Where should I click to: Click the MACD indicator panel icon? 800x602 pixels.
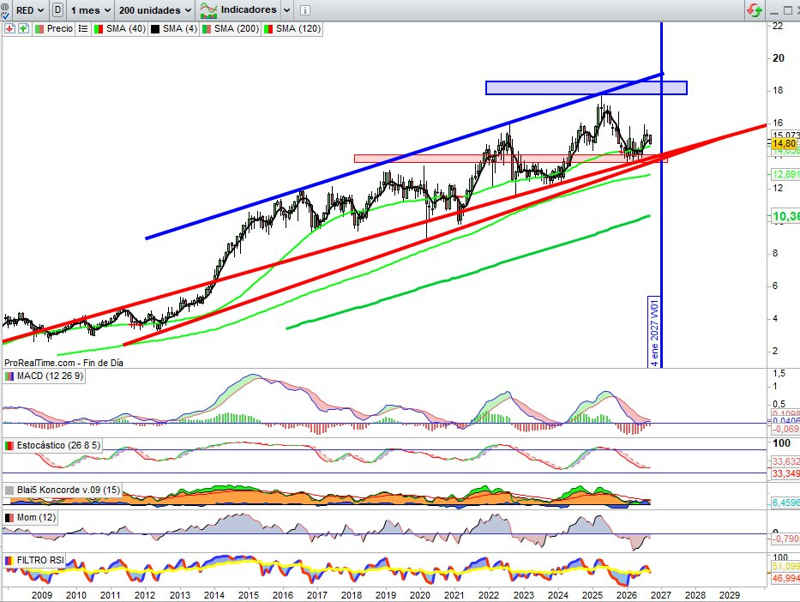pos(9,376)
